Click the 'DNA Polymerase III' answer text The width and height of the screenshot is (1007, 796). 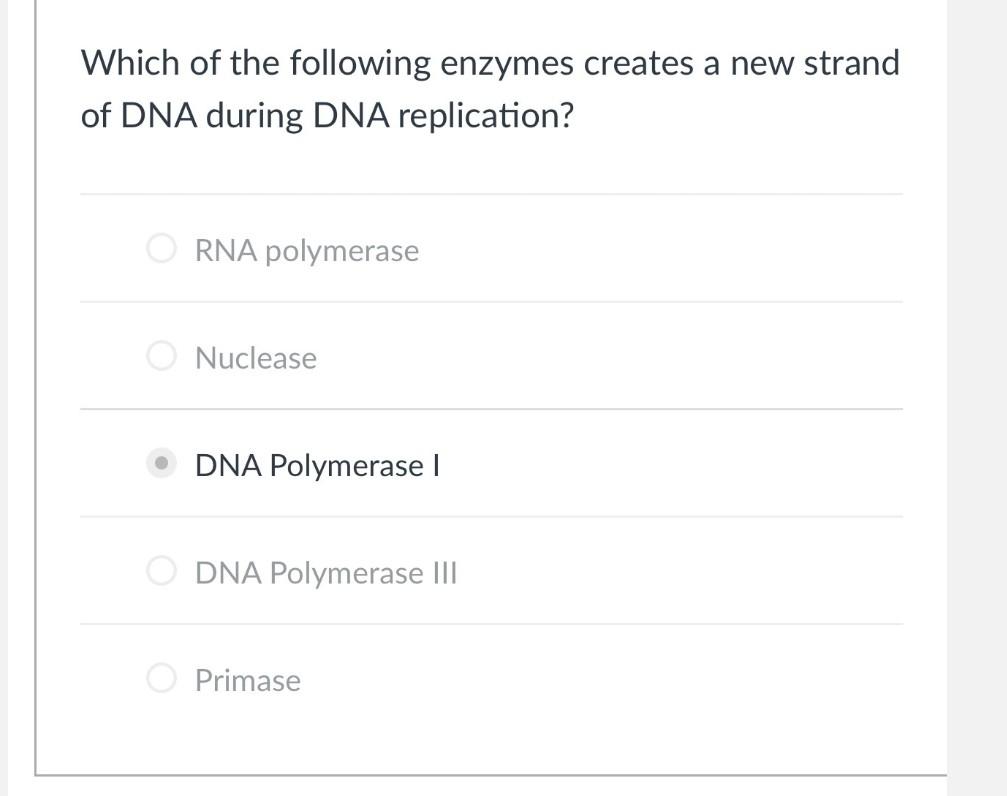326,572
